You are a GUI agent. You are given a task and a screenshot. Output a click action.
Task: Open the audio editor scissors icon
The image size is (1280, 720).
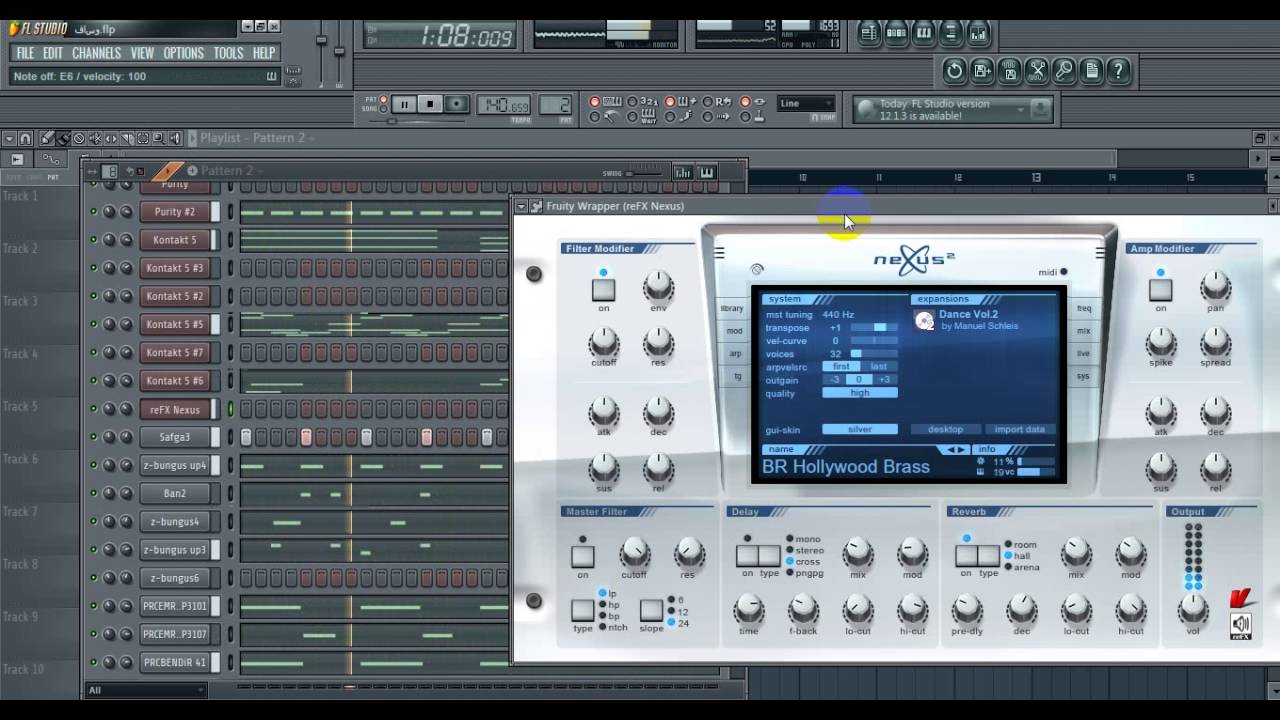[x=1037, y=70]
